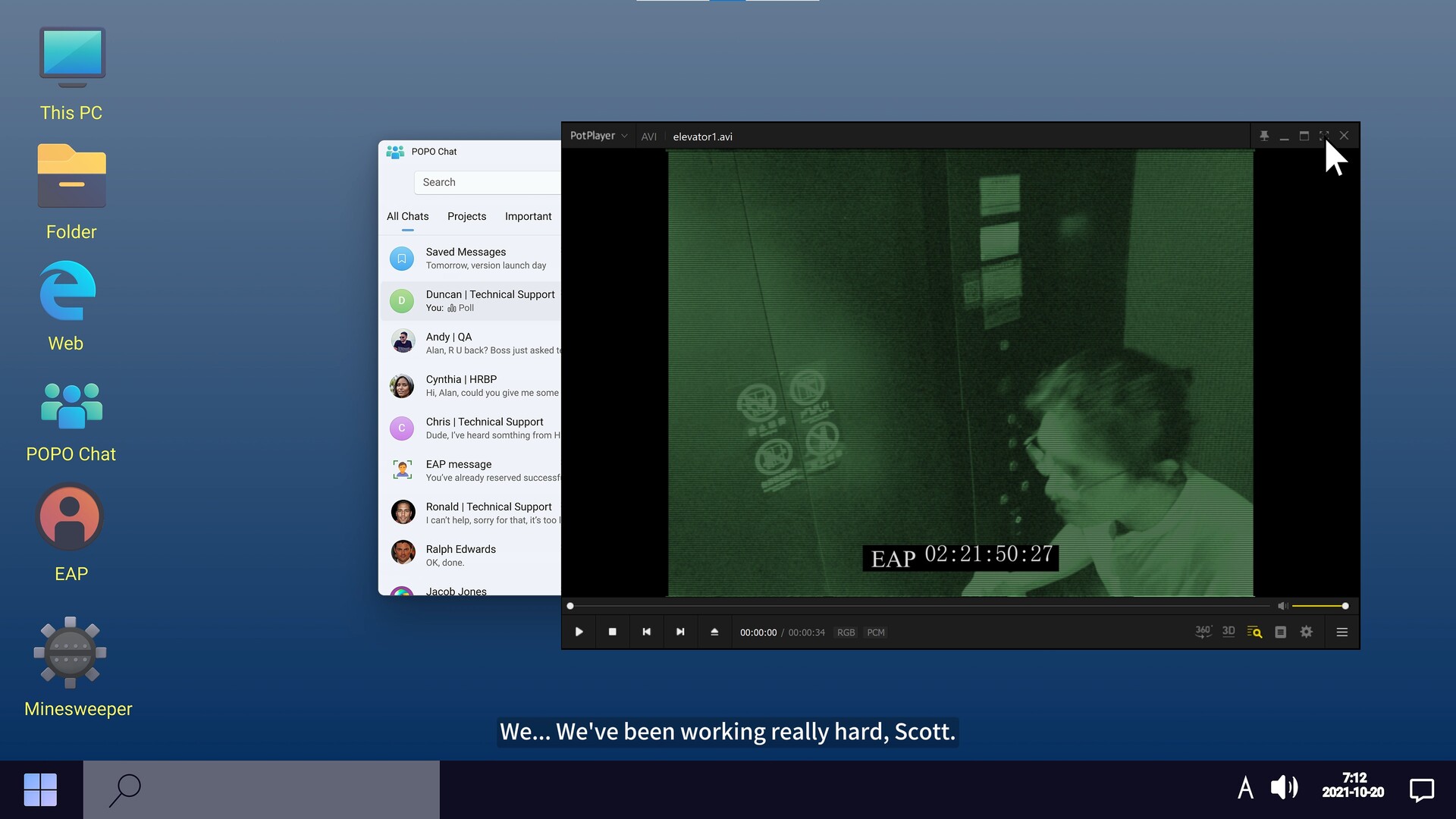
Task: Toggle 3D video mode
Action: coord(1228,632)
